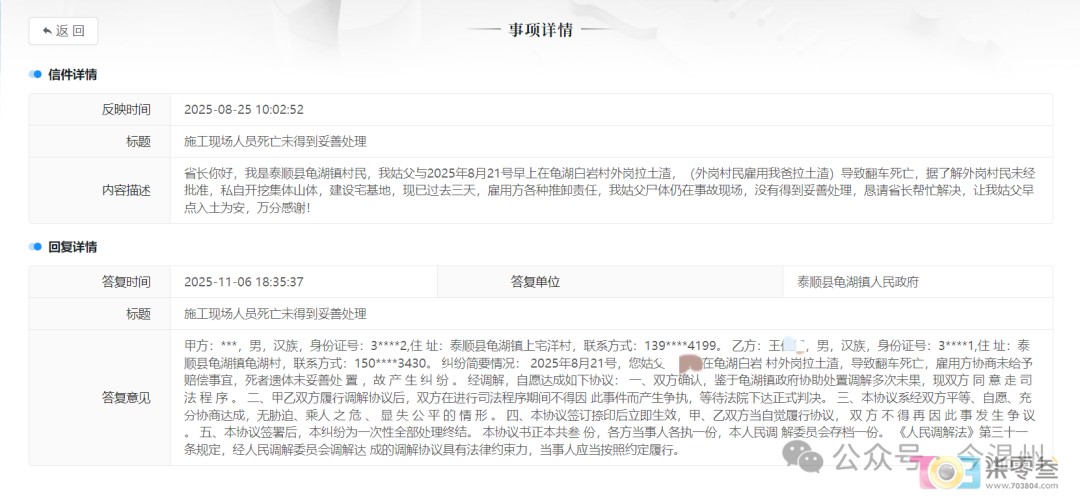The height and width of the screenshot is (501, 1080).
Task: Click the blue dot icon beside 信件详情
Action: pyautogui.click(x=36, y=75)
